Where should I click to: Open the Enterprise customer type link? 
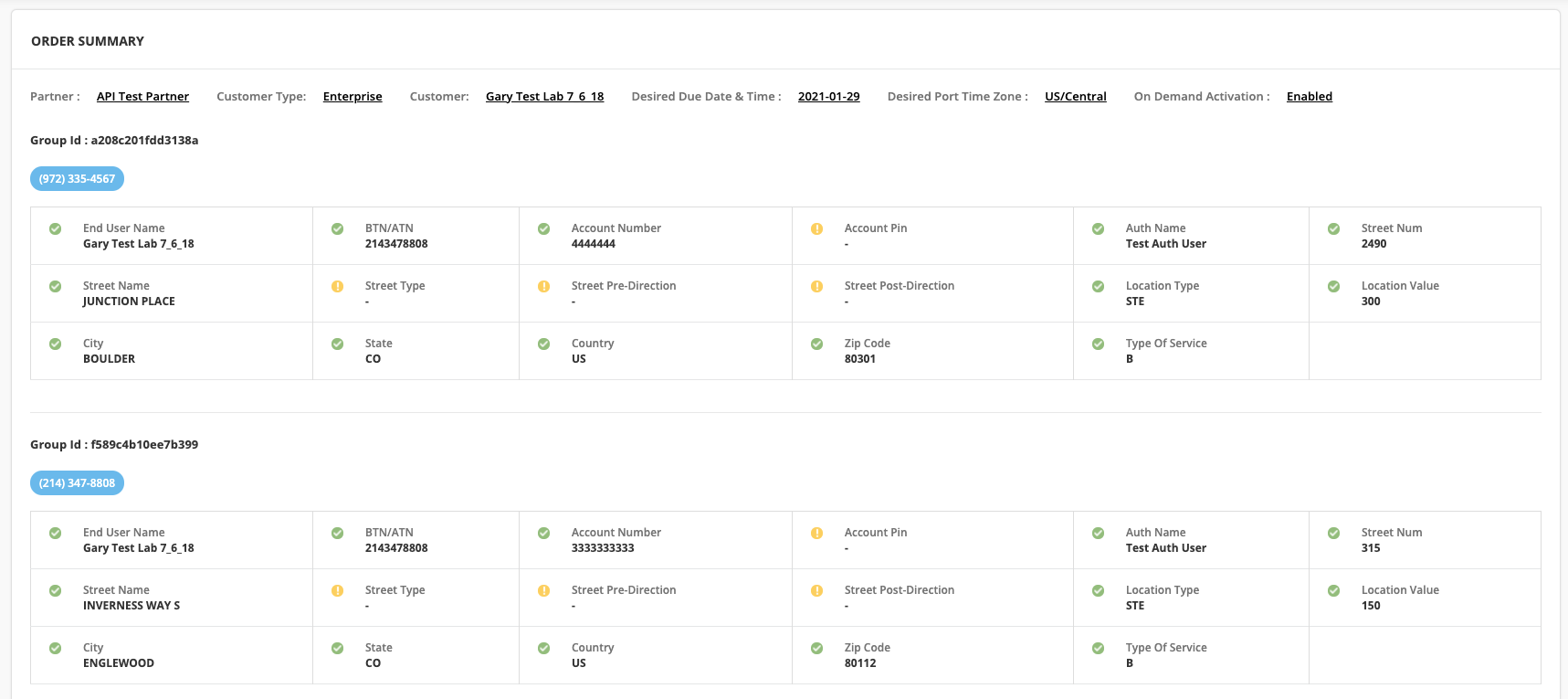point(353,96)
